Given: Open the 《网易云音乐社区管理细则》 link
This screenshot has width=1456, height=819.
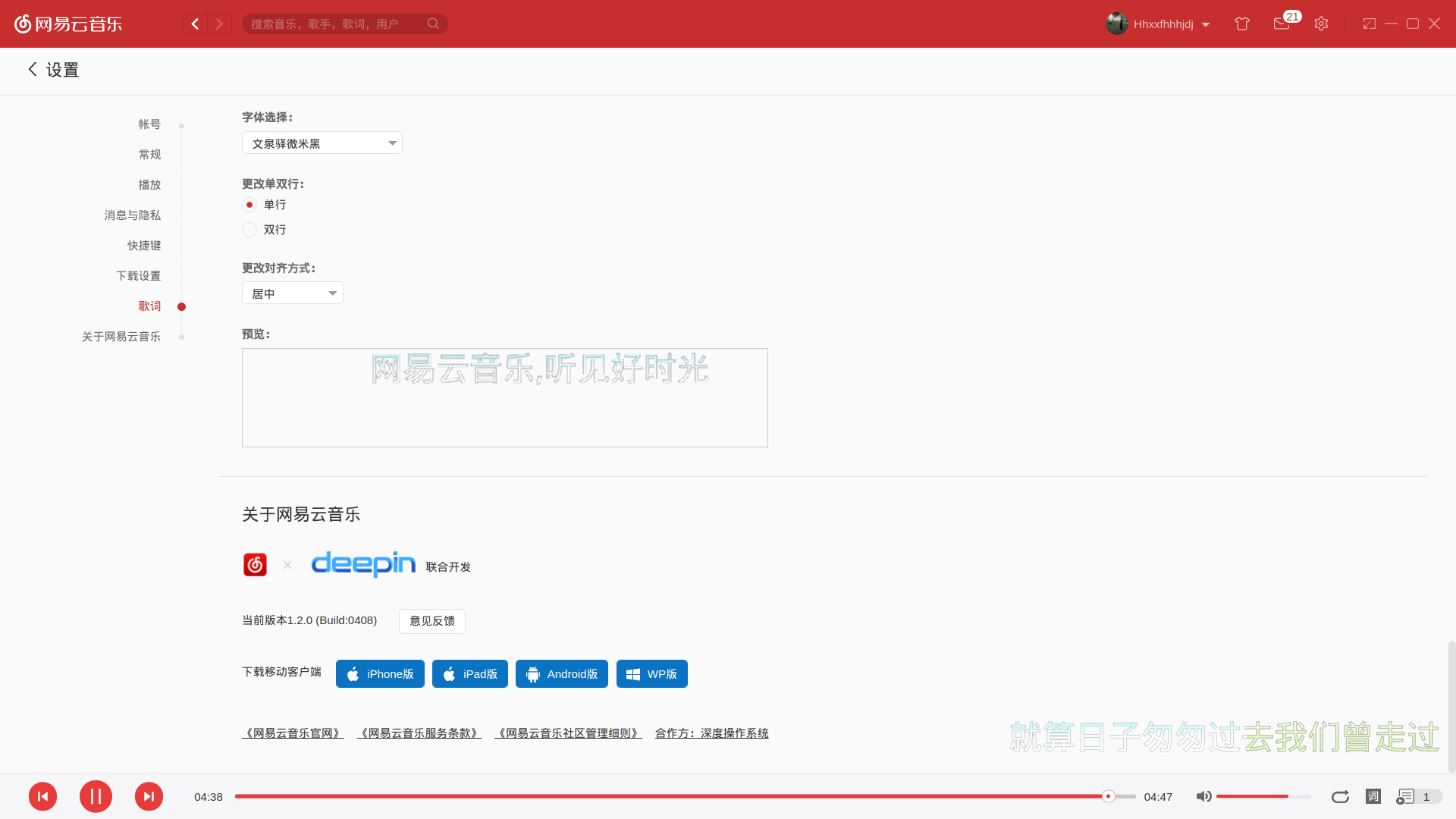Looking at the screenshot, I should 569,733.
